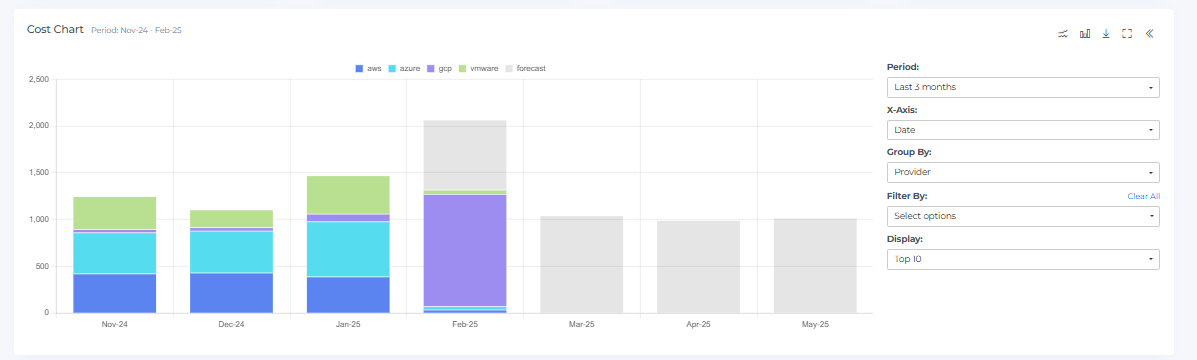This screenshot has width=1197, height=360.
Task: Collapse the options side panel
Action: point(1149,34)
